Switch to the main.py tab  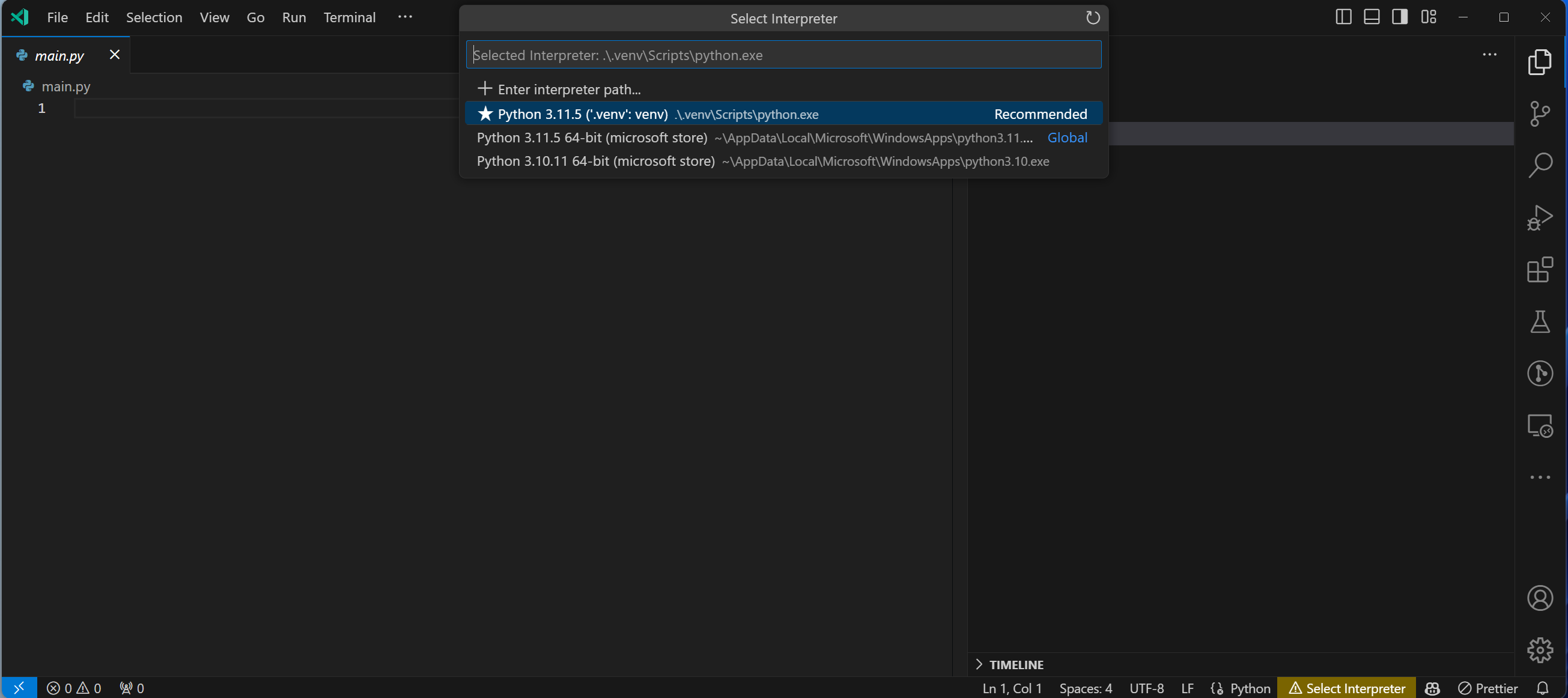click(x=58, y=55)
